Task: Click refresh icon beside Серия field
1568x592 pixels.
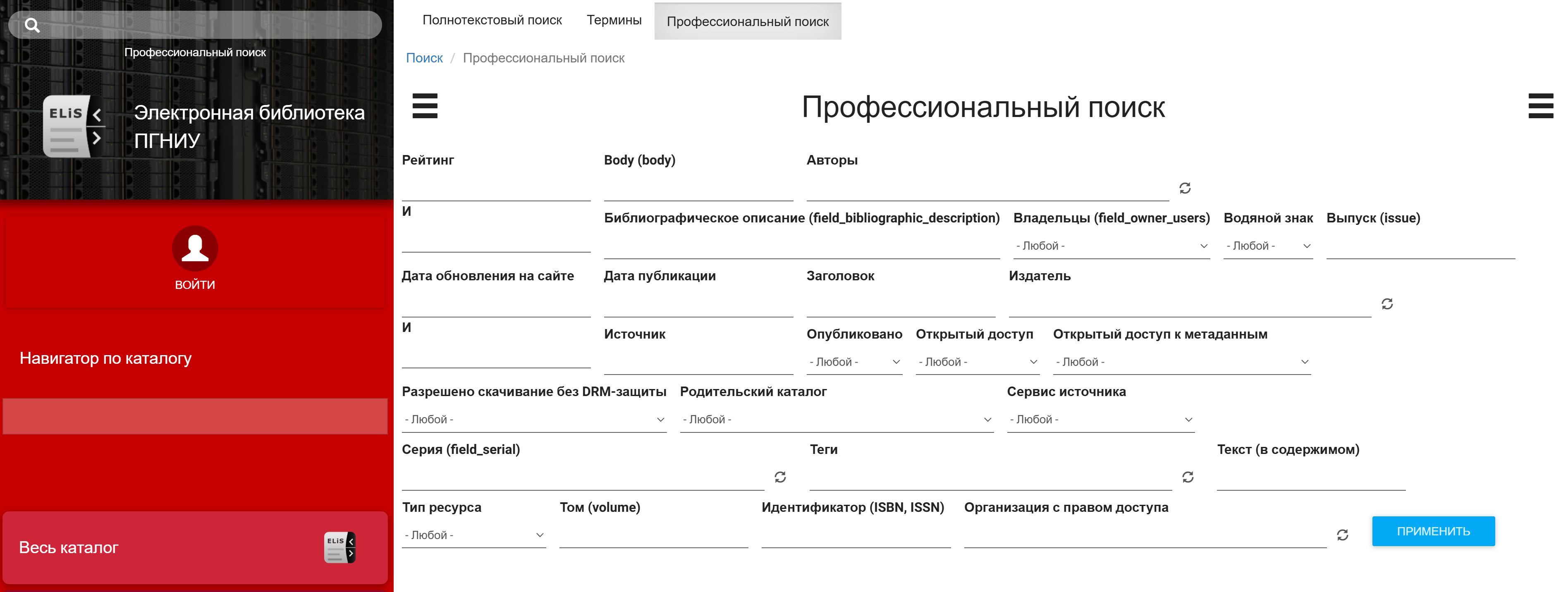Action: click(780, 477)
